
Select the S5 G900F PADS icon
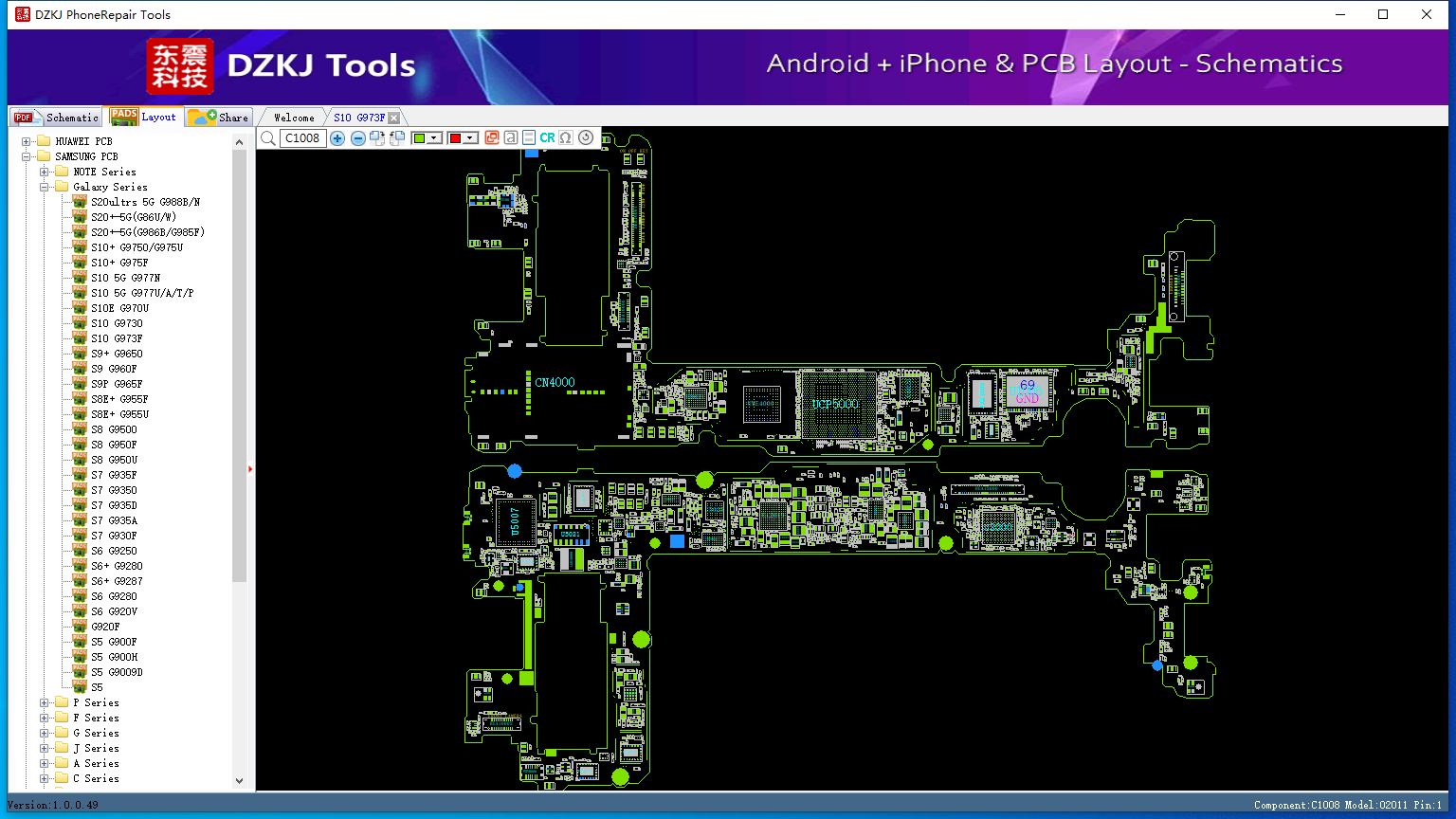pyautogui.click(x=80, y=642)
